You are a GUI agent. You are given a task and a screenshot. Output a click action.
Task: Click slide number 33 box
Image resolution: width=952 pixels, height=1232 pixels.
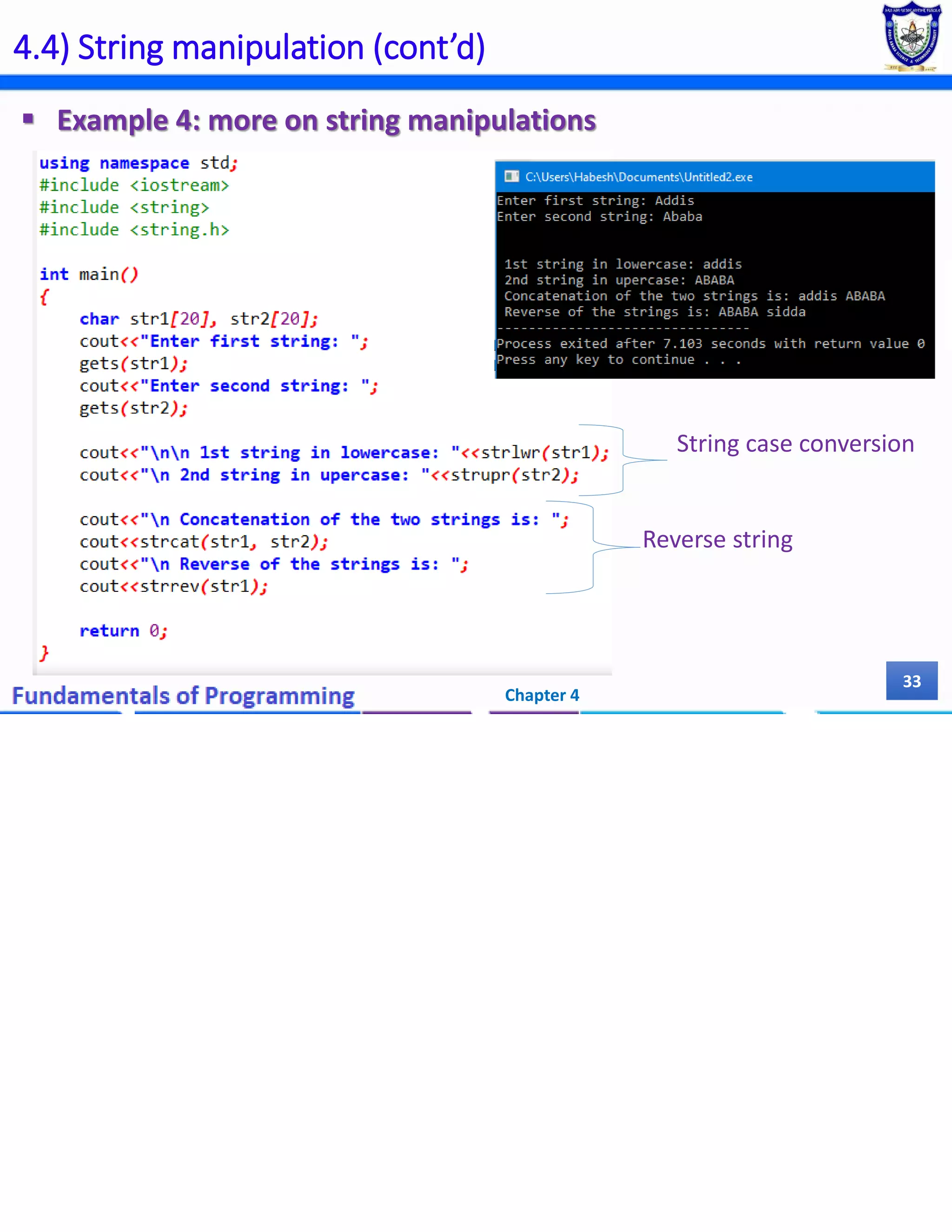(x=912, y=681)
